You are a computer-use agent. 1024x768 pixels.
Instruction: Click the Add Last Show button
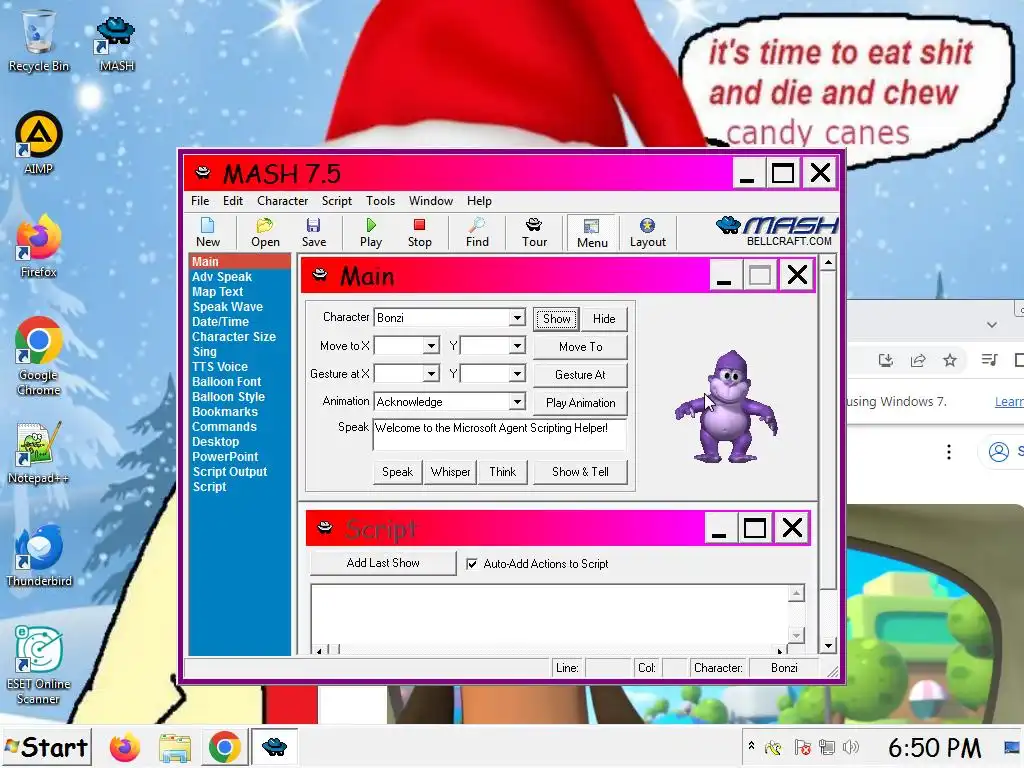coord(383,563)
